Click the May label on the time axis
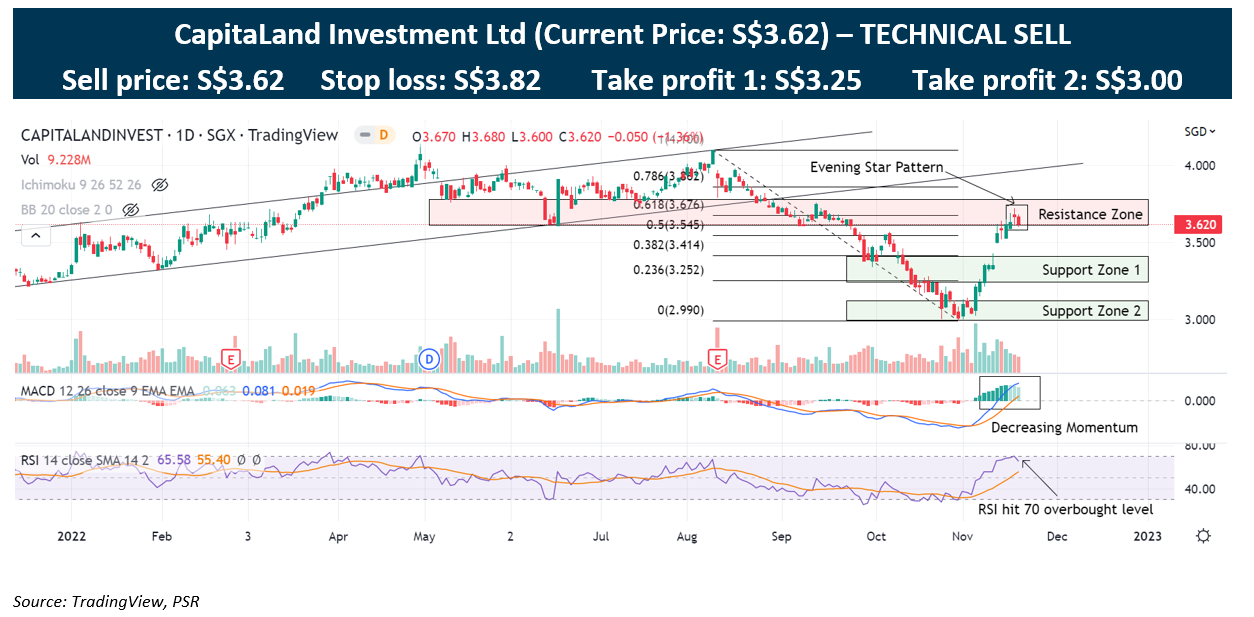This screenshot has width=1254, height=617. tap(426, 536)
